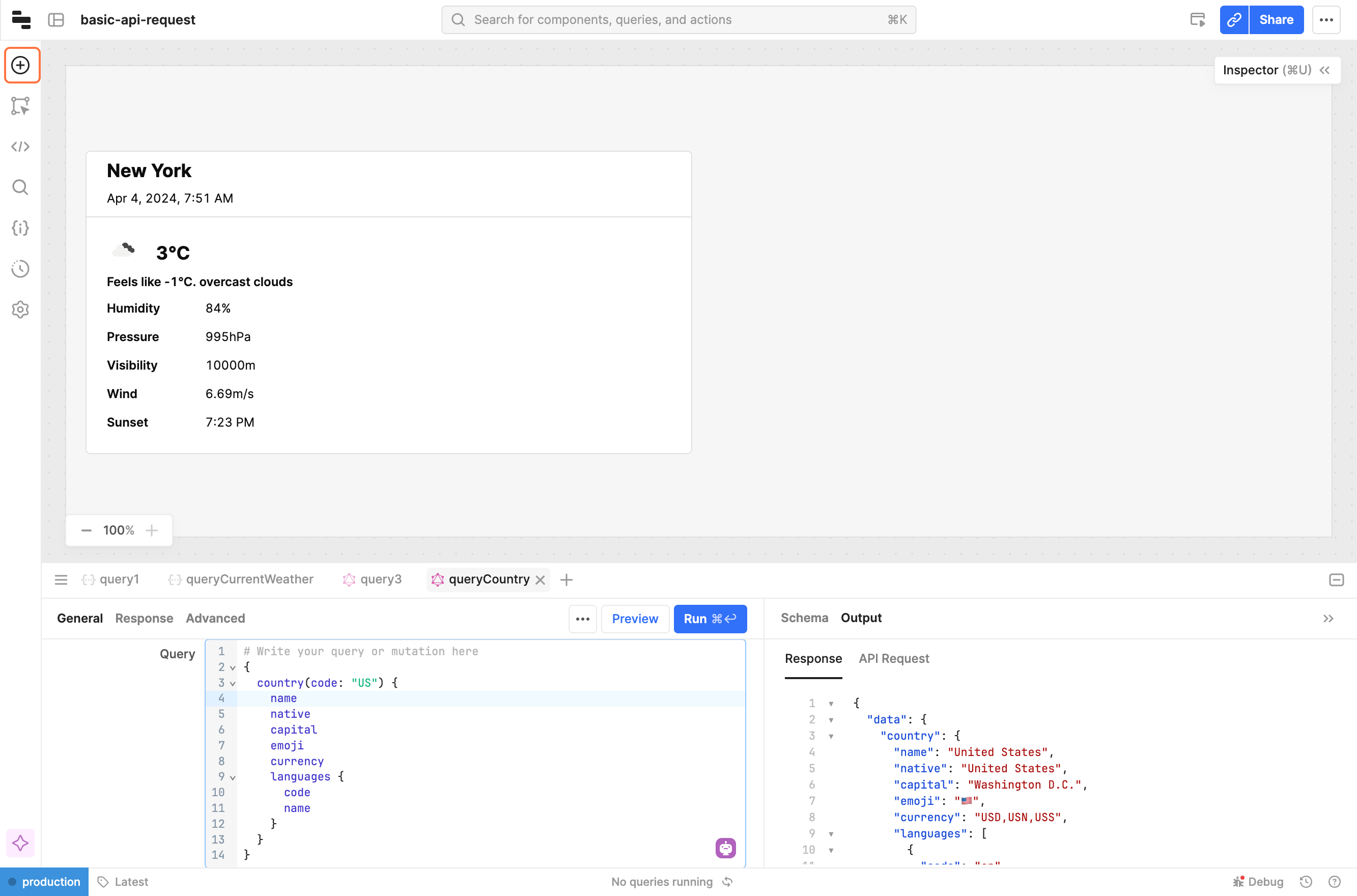The width and height of the screenshot is (1357, 896).
Task: Zoom out canvas with minus button
Action: tap(87, 530)
